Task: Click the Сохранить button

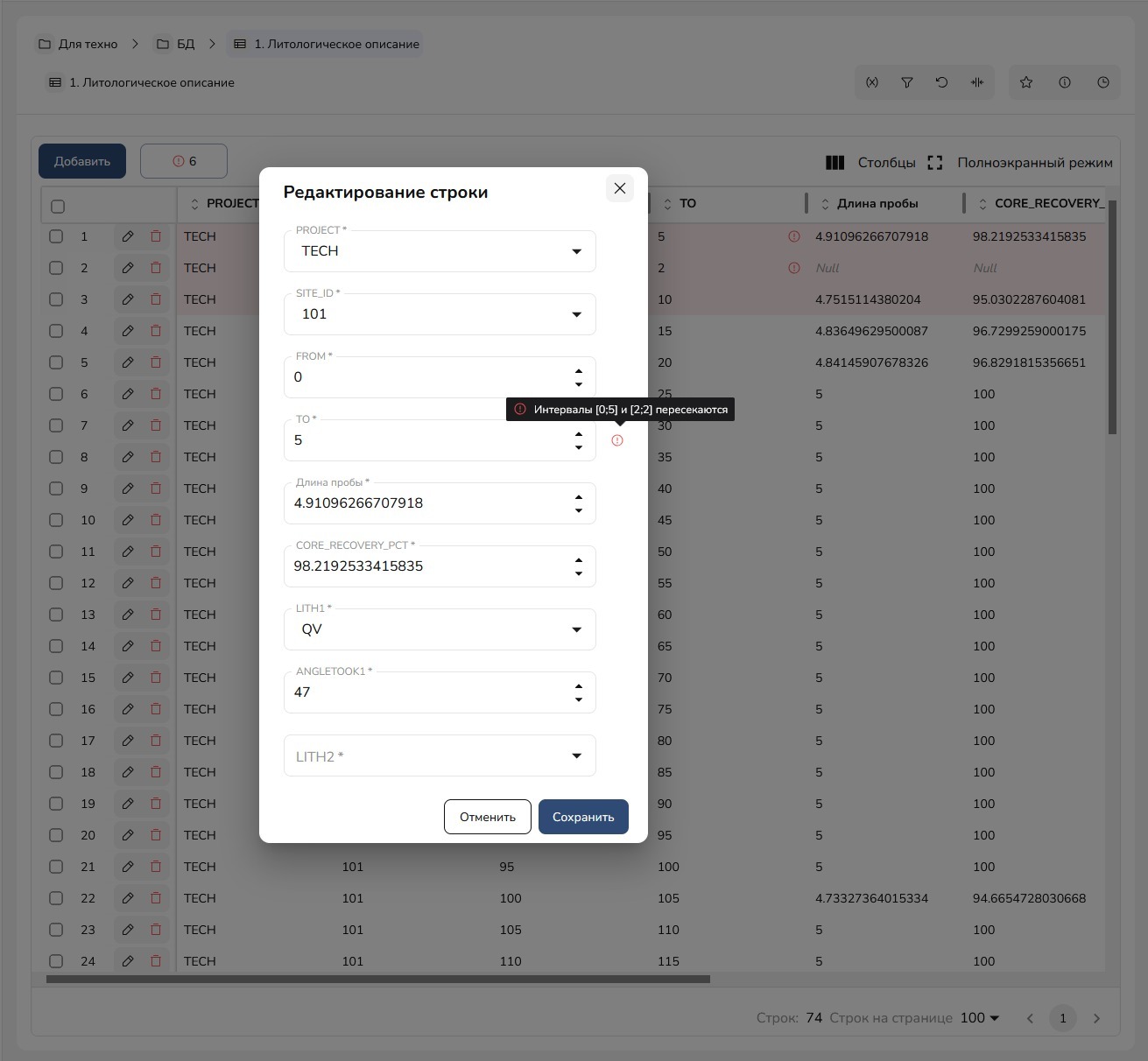Action: (583, 817)
